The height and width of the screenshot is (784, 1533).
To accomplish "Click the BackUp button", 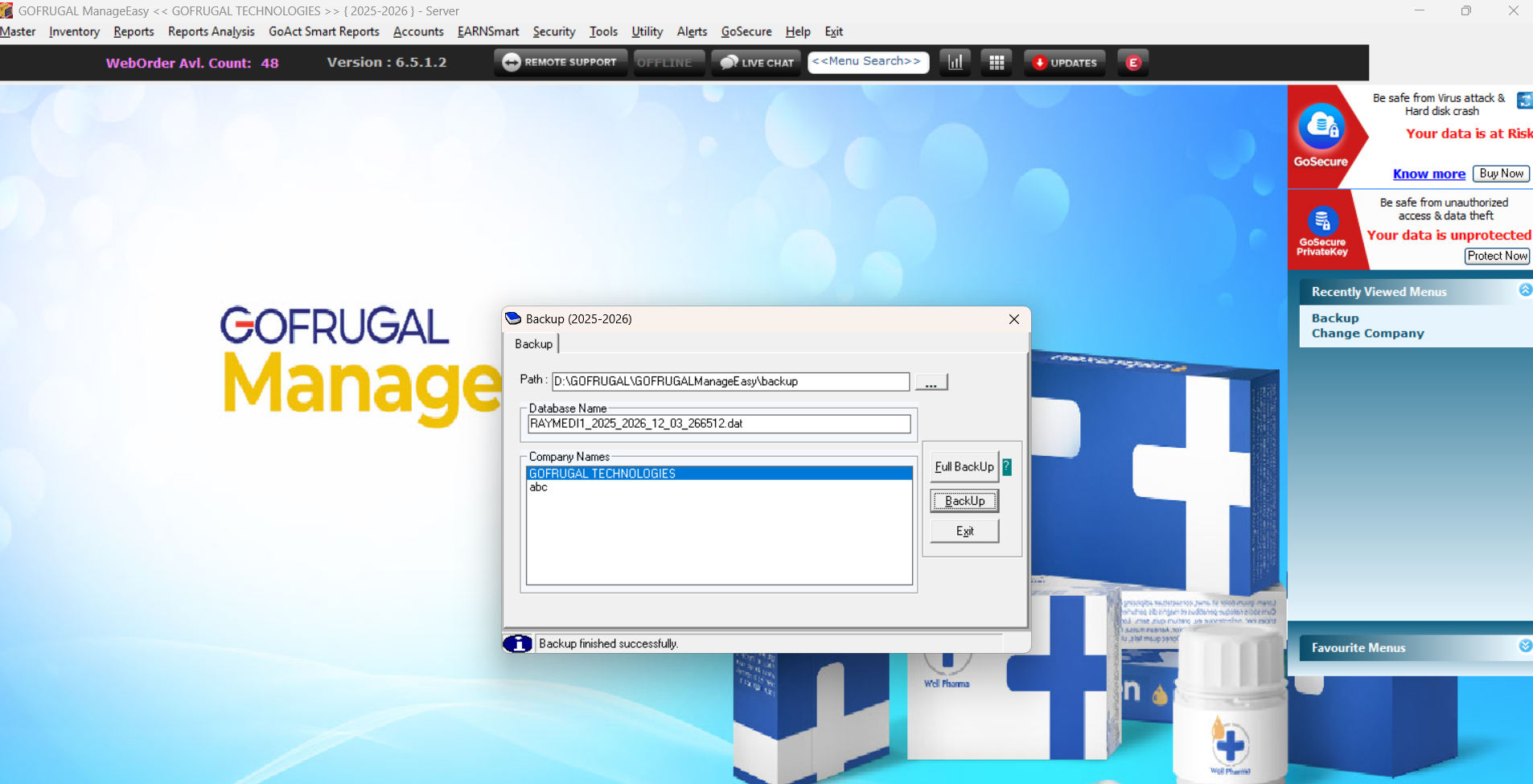I will click(x=964, y=501).
